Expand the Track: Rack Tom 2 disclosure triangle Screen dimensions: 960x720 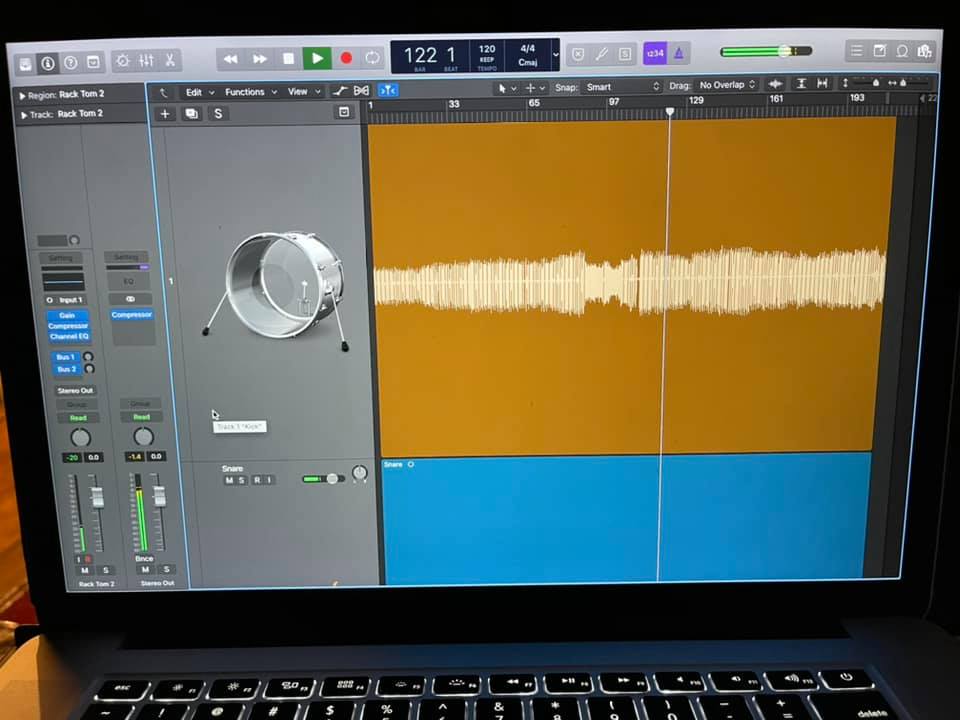[24, 115]
